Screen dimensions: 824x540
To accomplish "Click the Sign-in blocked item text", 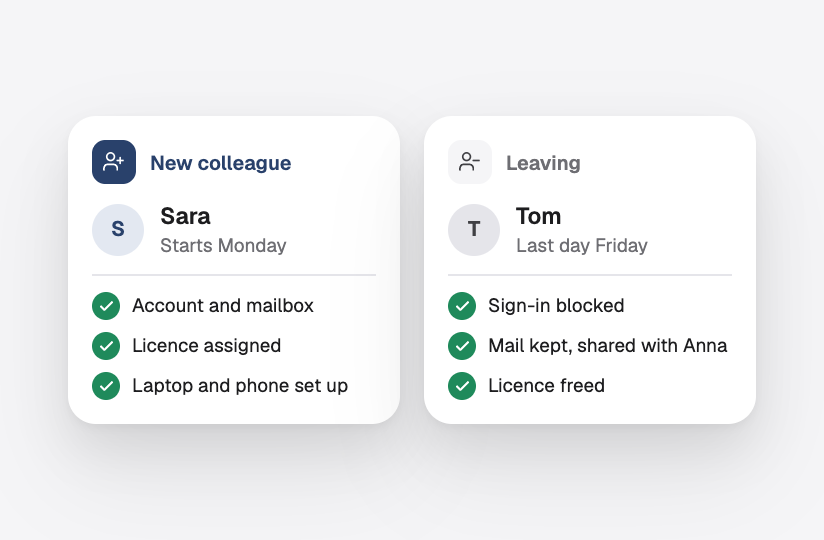I will pos(556,306).
